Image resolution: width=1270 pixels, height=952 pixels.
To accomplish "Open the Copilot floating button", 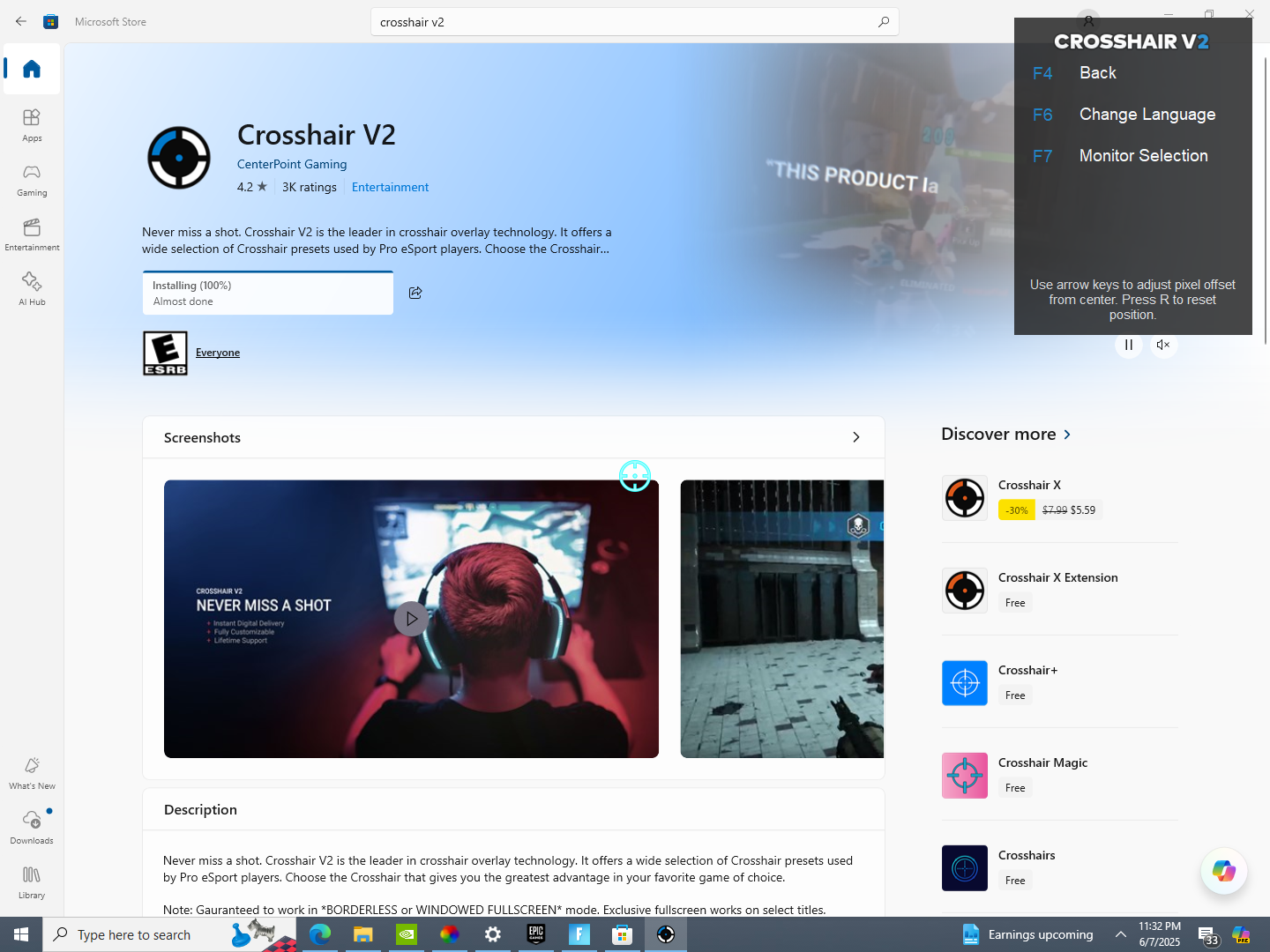I will (x=1224, y=871).
